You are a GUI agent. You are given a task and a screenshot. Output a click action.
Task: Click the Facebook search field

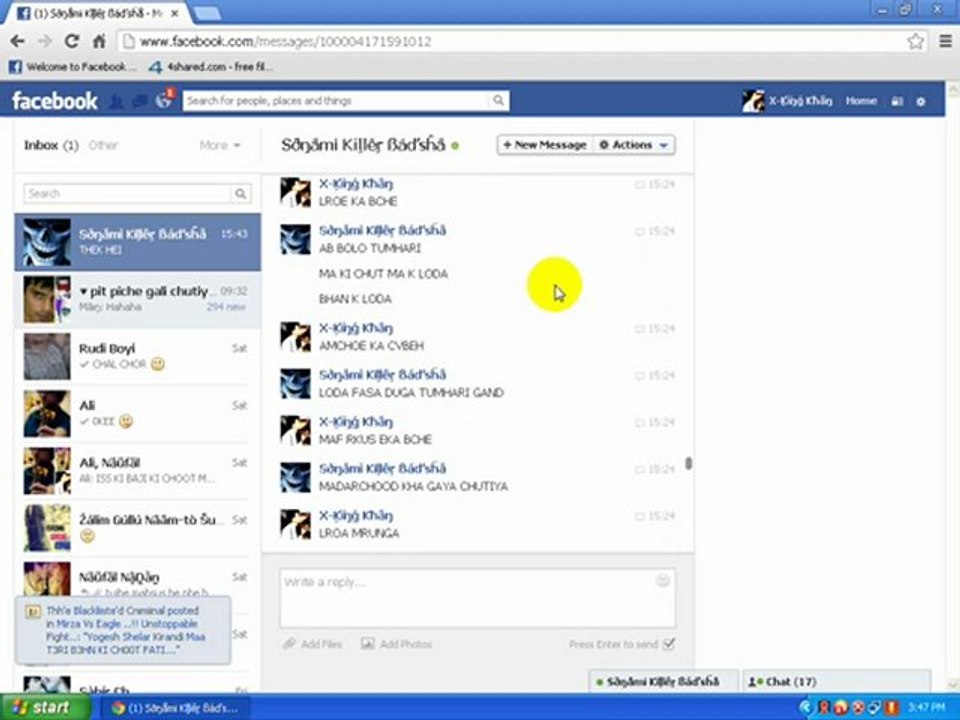point(337,100)
